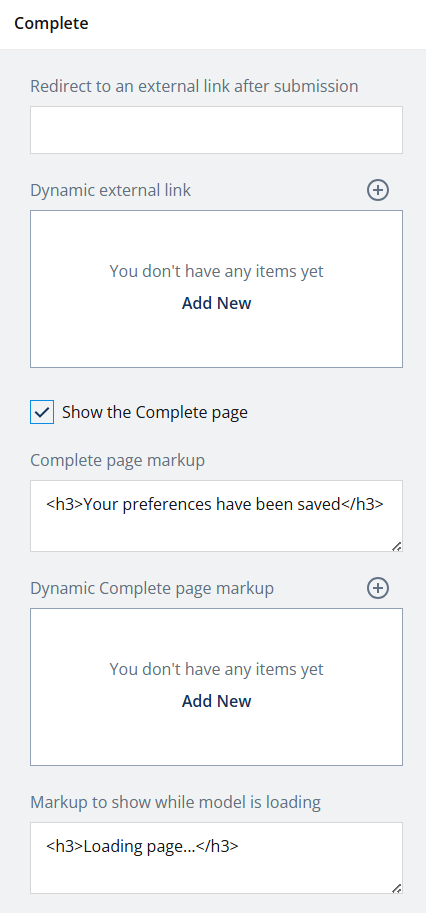The image size is (426, 913).
Task: Click the 'Dynamic Complete page markup' label
Action: point(152,588)
